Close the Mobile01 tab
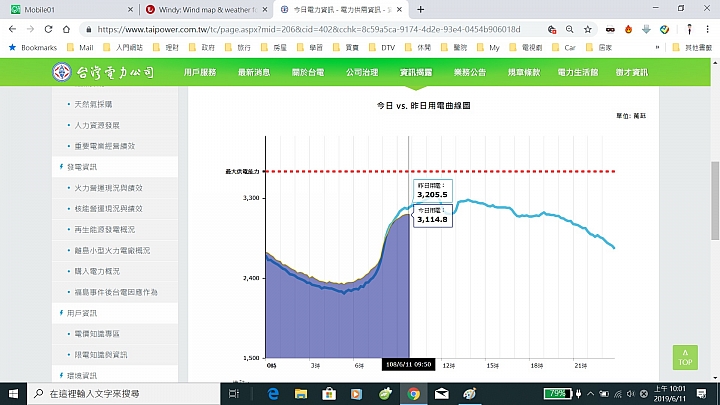 pos(130,10)
